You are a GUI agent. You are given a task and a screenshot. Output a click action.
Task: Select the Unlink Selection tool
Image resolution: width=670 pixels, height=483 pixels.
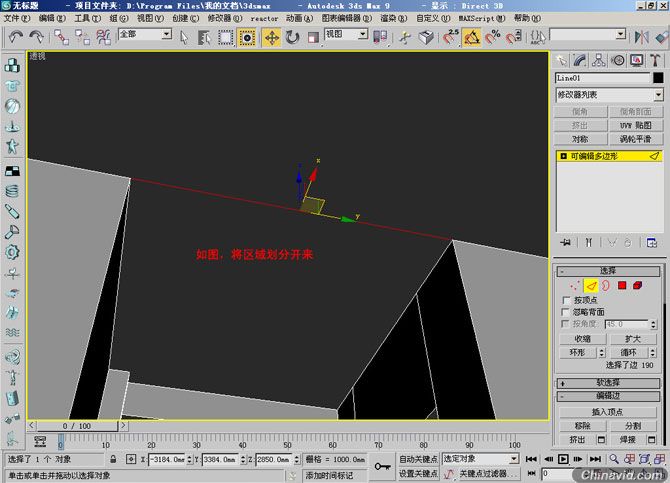click(x=82, y=37)
